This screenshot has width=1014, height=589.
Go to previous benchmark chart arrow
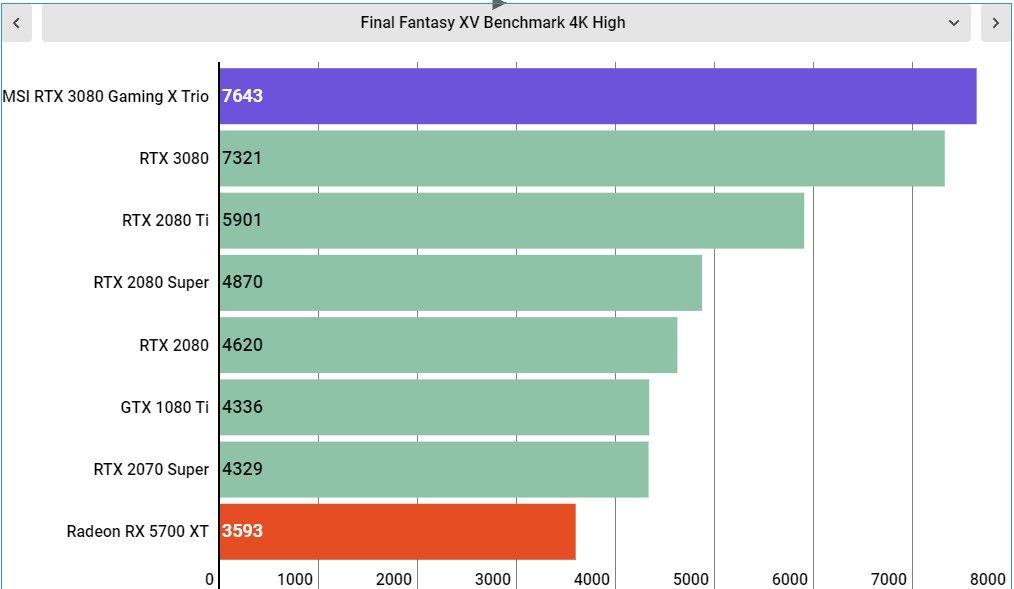pyautogui.click(x=16, y=23)
